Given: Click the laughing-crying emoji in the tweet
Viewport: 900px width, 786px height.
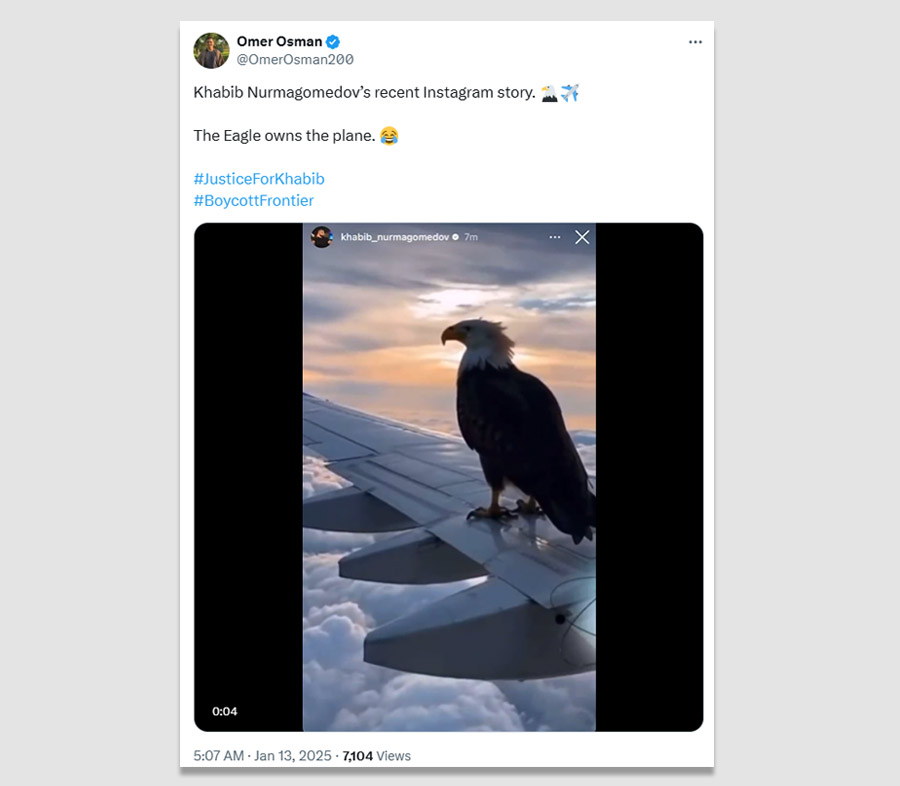Looking at the screenshot, I should pyautogui.click(x=389, y=136).
